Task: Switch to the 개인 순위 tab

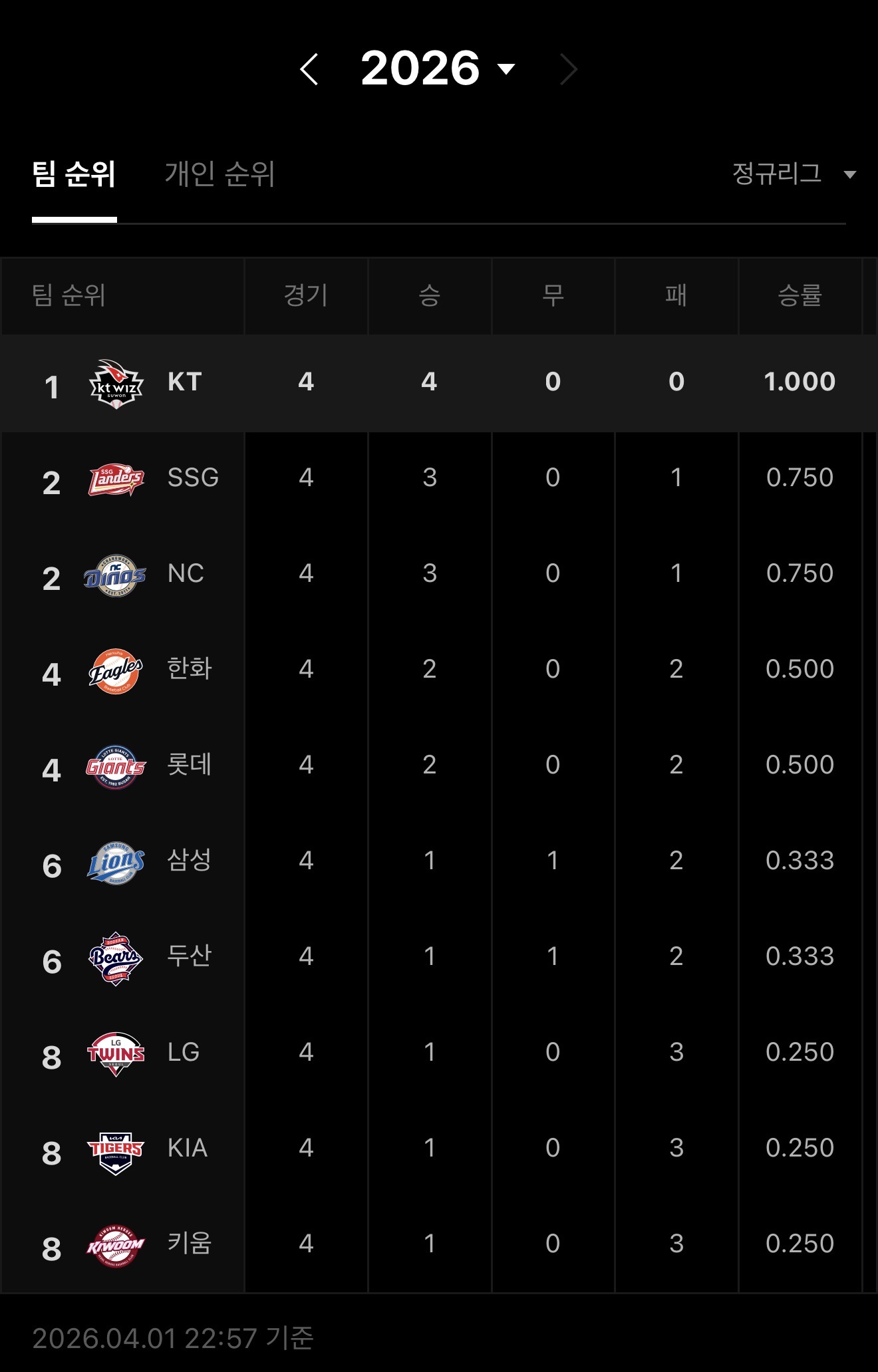Action: pos(219,174)
